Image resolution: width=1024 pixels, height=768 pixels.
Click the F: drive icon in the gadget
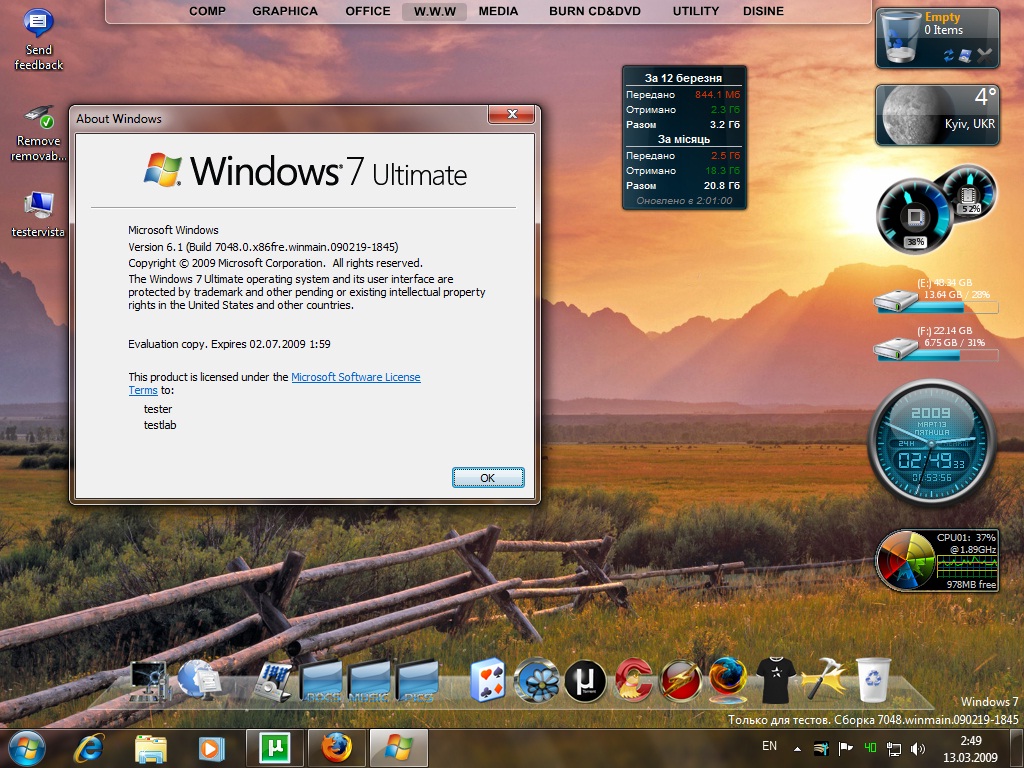(x=896, y=347)
